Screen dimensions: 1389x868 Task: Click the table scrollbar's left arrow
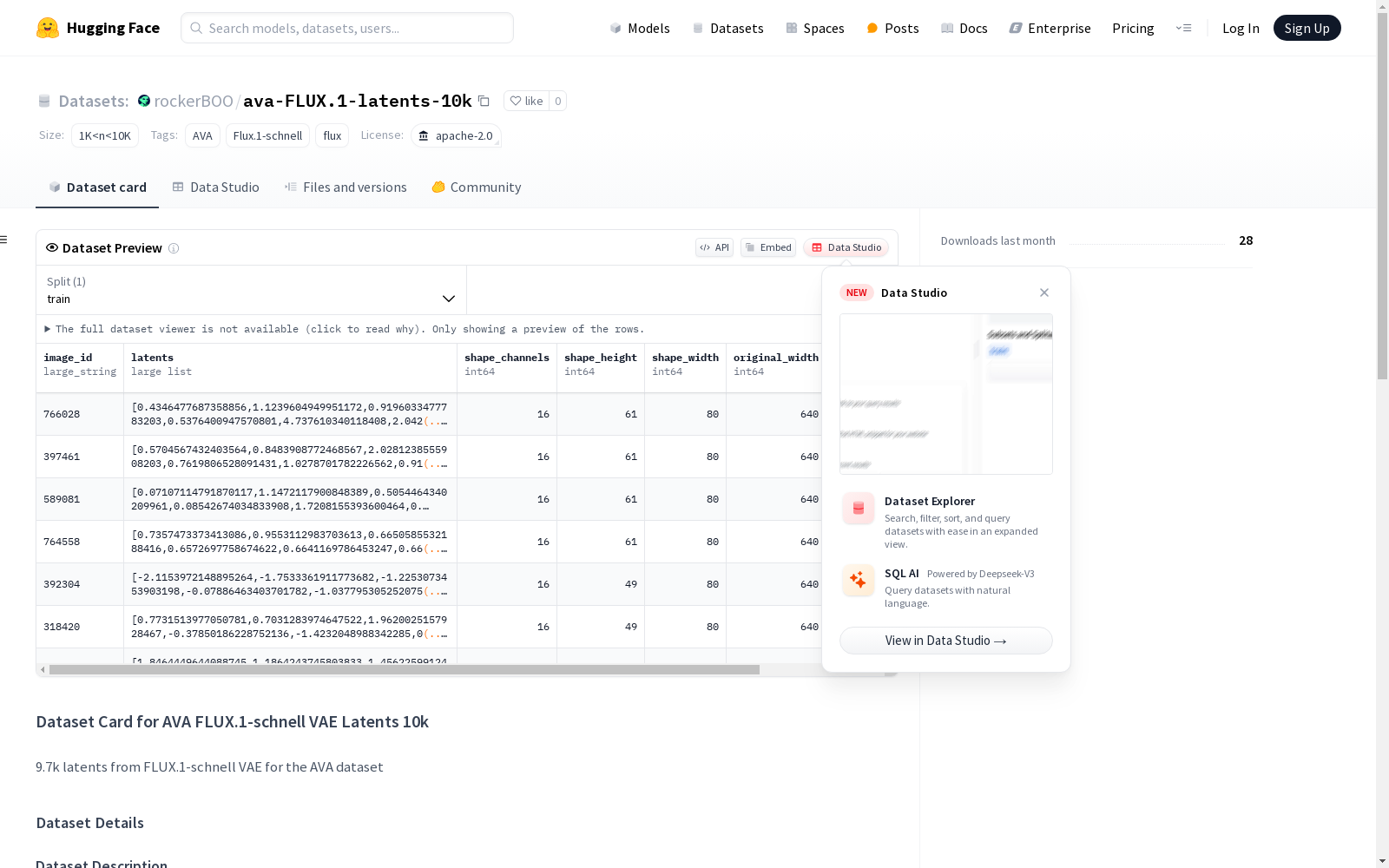pos(43,670)
